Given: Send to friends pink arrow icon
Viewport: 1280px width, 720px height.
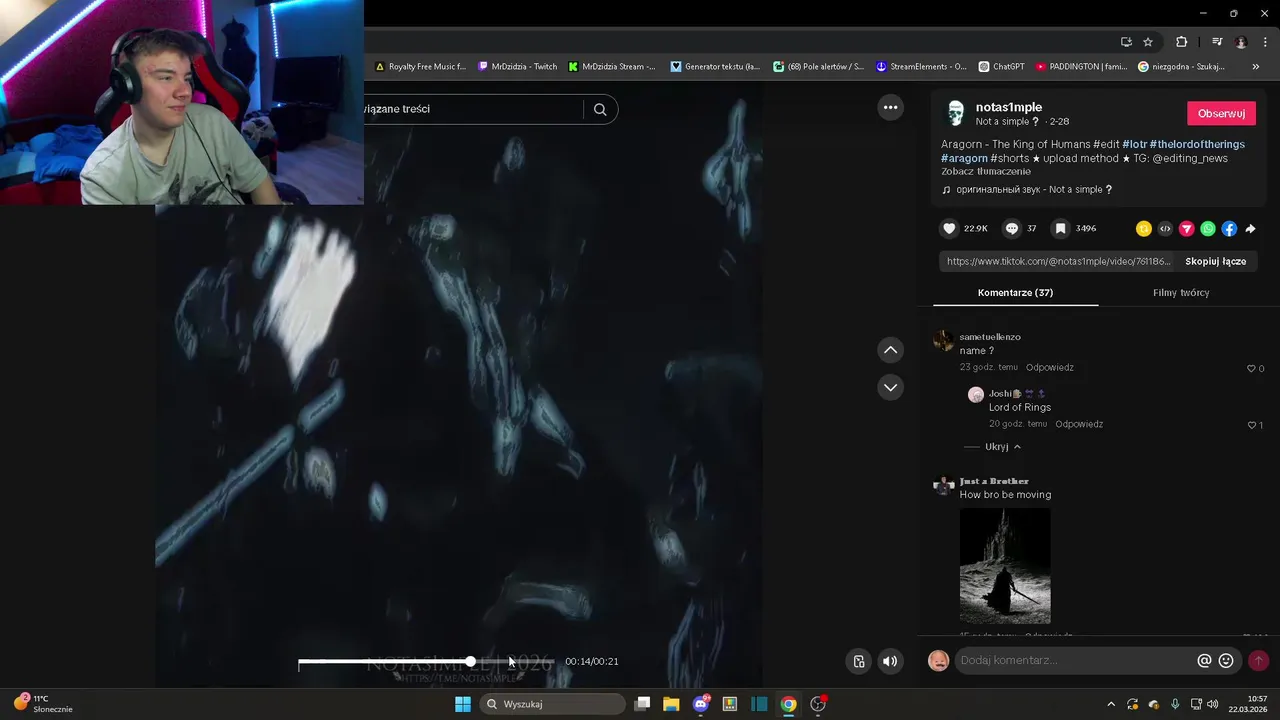Looking at the screenshot, I should [1187, 229].
